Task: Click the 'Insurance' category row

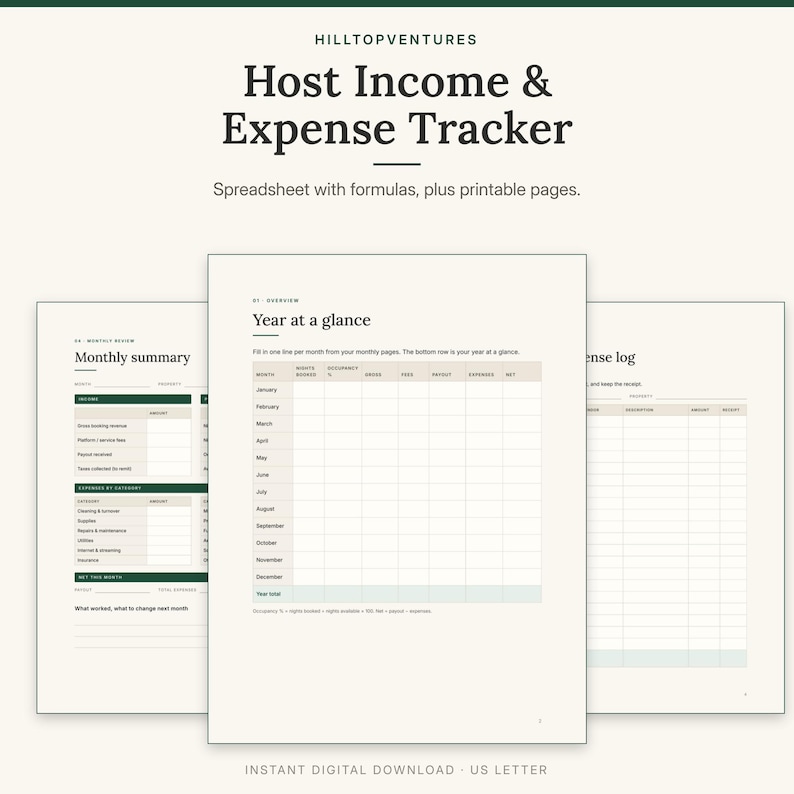Action: coord(133,560)
